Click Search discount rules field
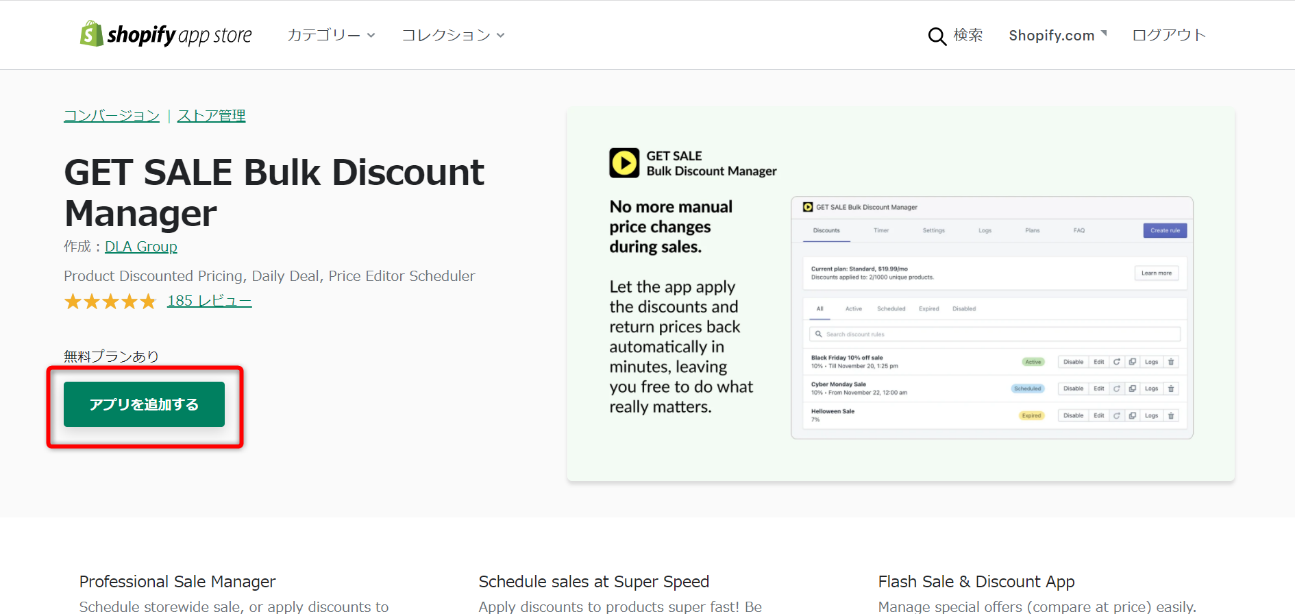Viewport: 1295px width, 614px height. pos(995,334)
